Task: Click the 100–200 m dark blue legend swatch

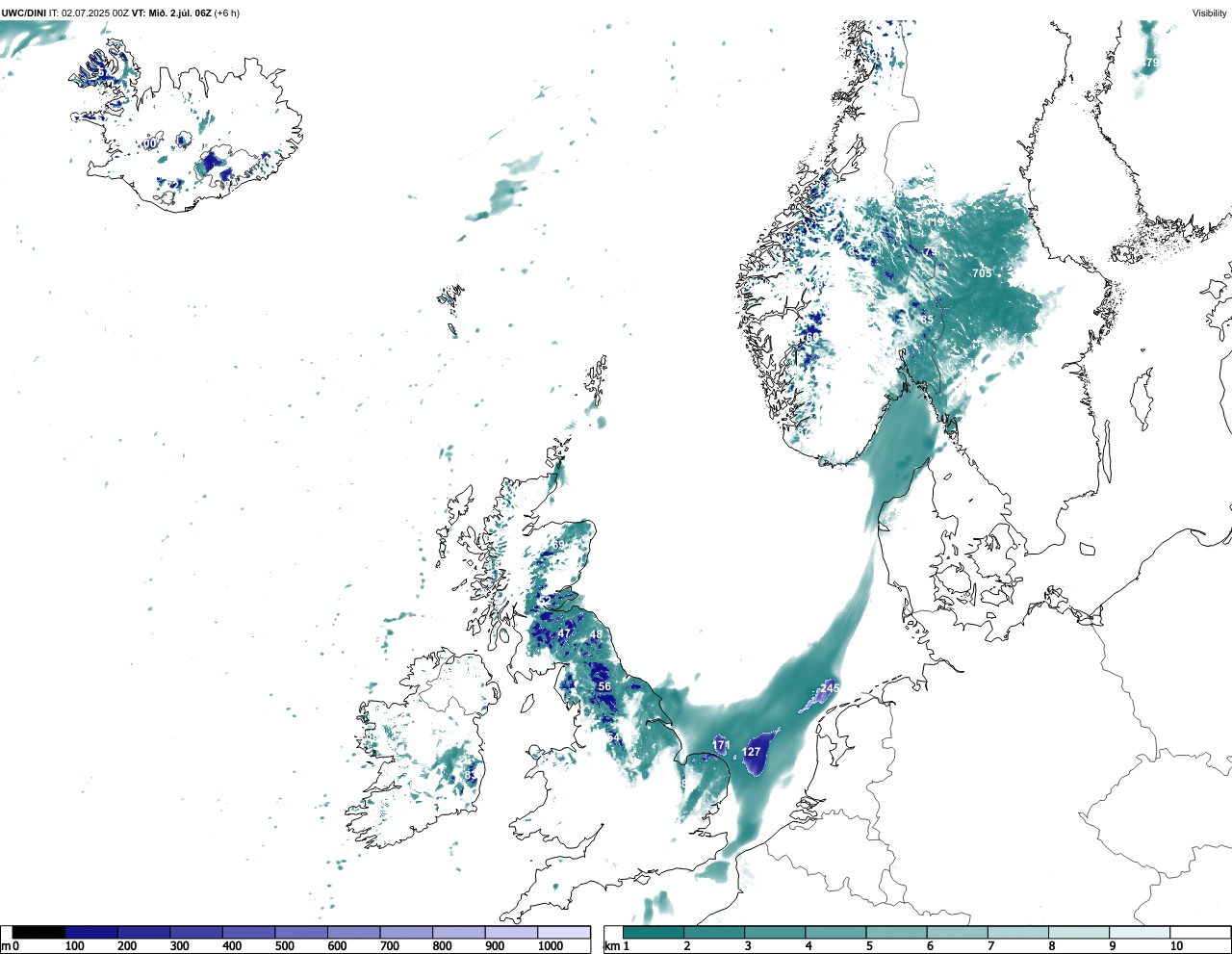Action: pos(91,933)
